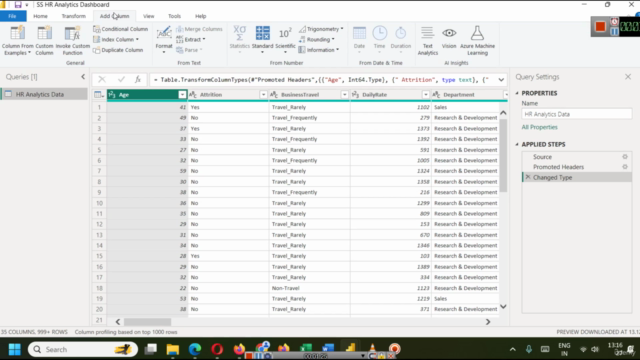Click Age column data type icon
Screen dimensions: 640x360
tap(112, 95)
